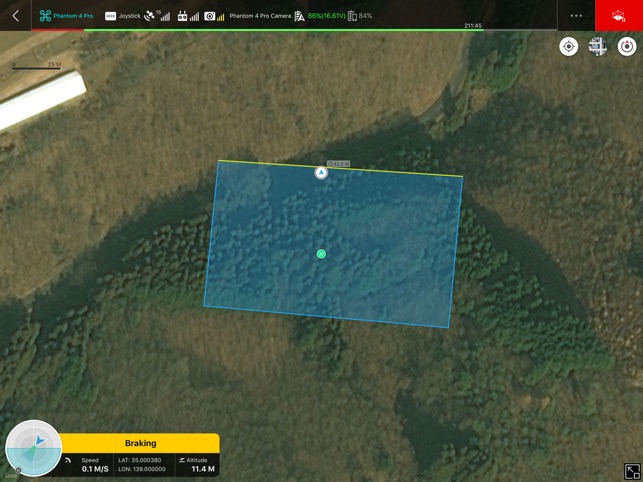Screen dimensions: 643x482
Task: View remote controller battery 84% level
Action: tap(360, 16)
